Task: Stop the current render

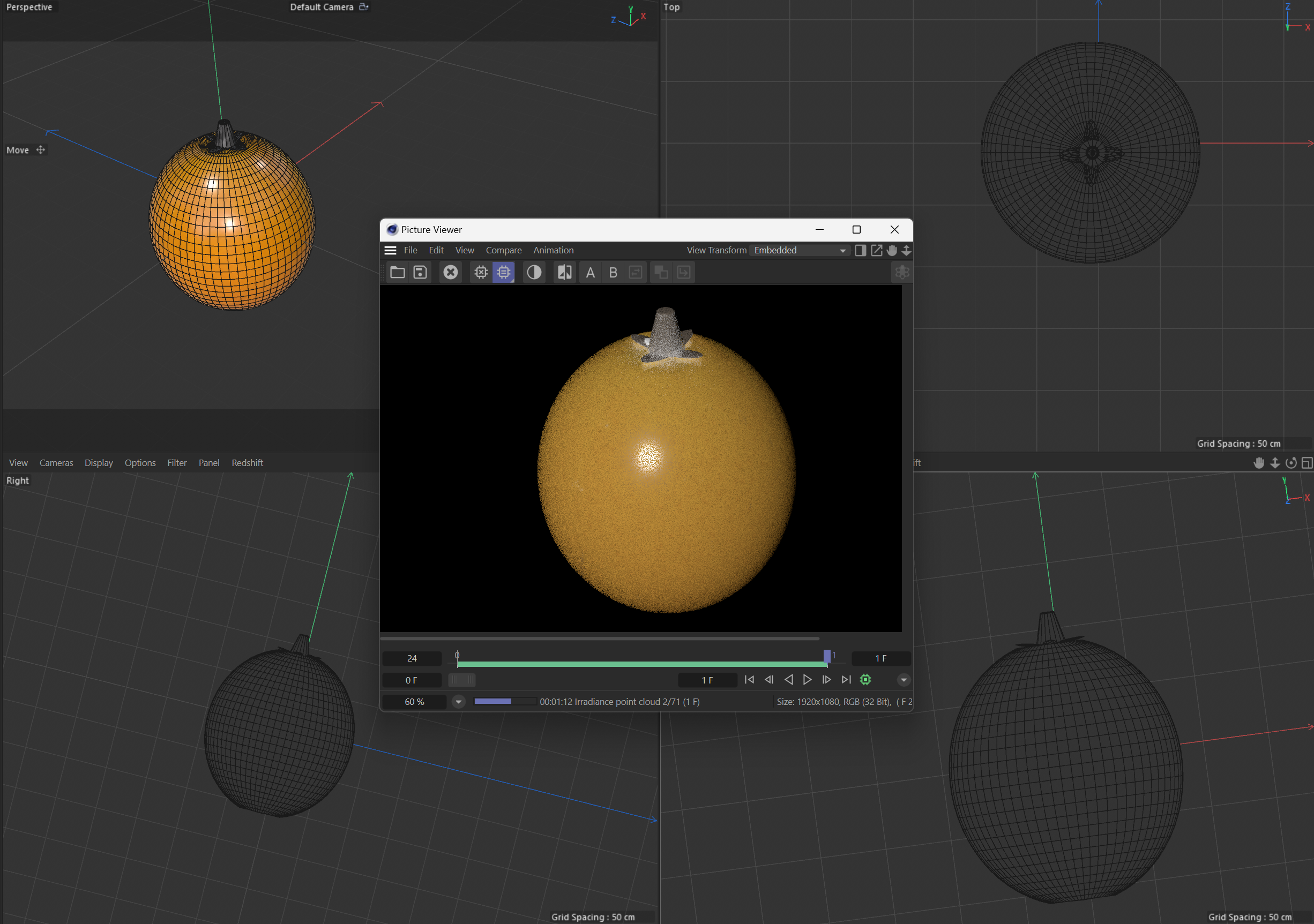Action: [x=450, y=272]
